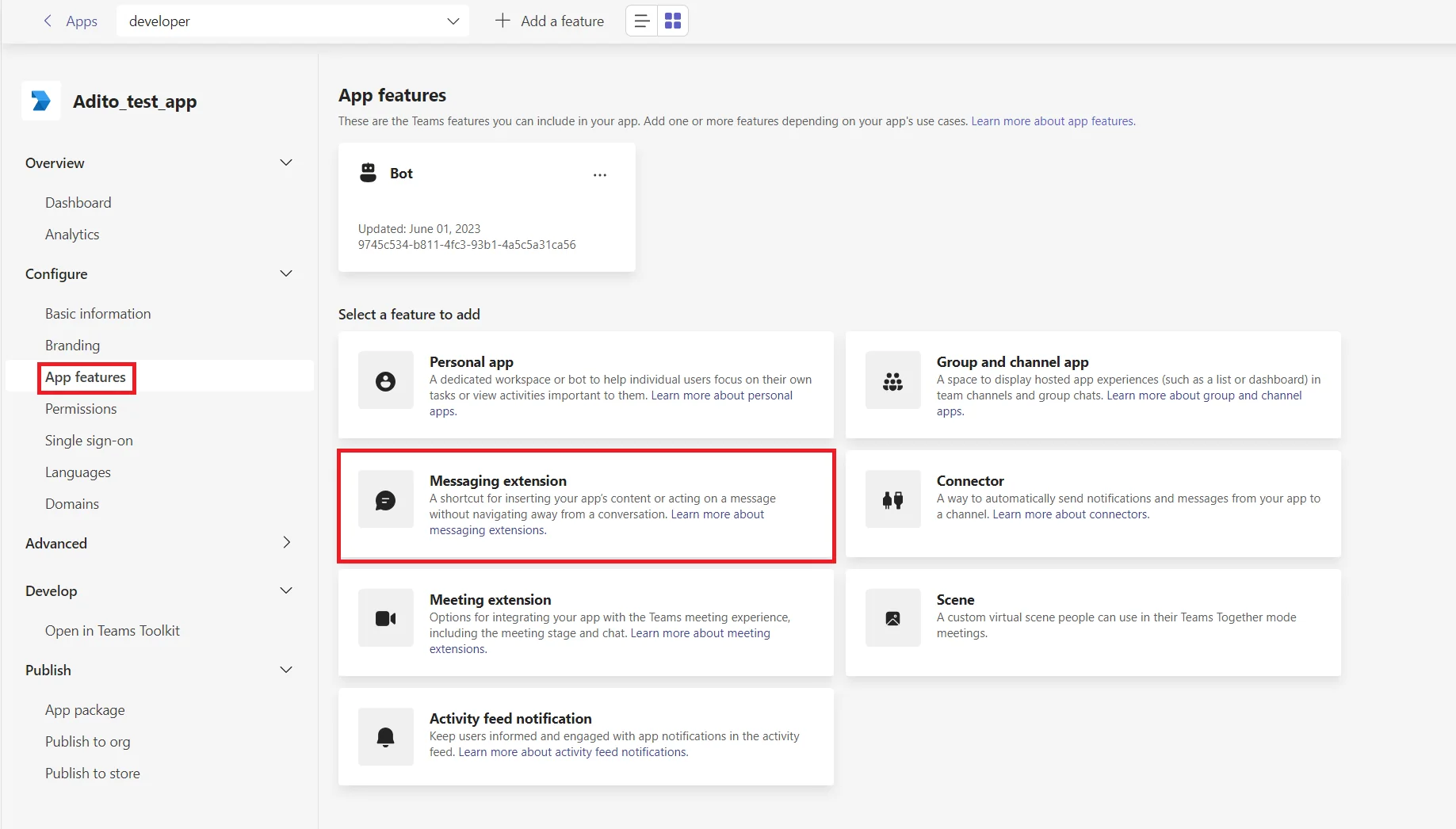Image resolution: width=1456 pixels, height=829 pixels.
Task: Collapse the Publish section
Action: [x=286, y=670]
